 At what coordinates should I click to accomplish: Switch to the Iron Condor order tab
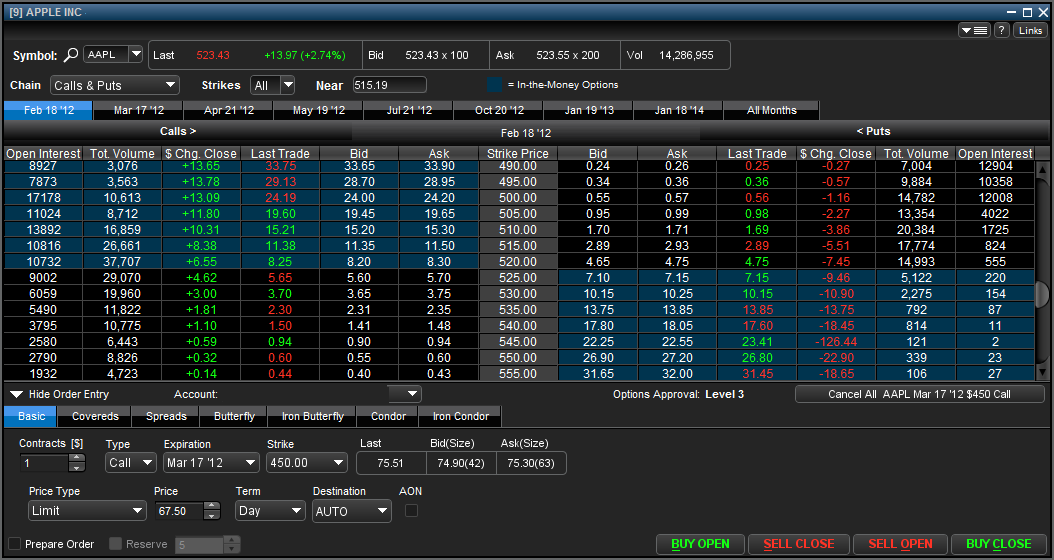pyautogui.click(x=460, y=416)
